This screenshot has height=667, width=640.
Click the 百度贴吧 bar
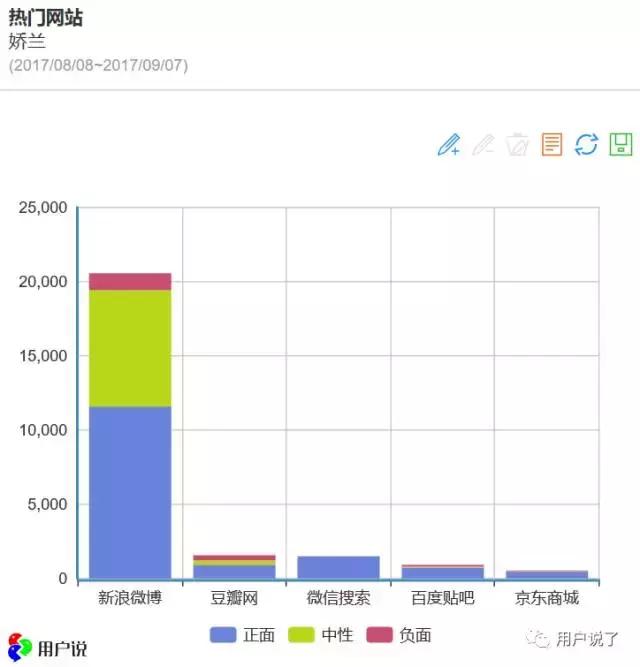coord(443,572)
